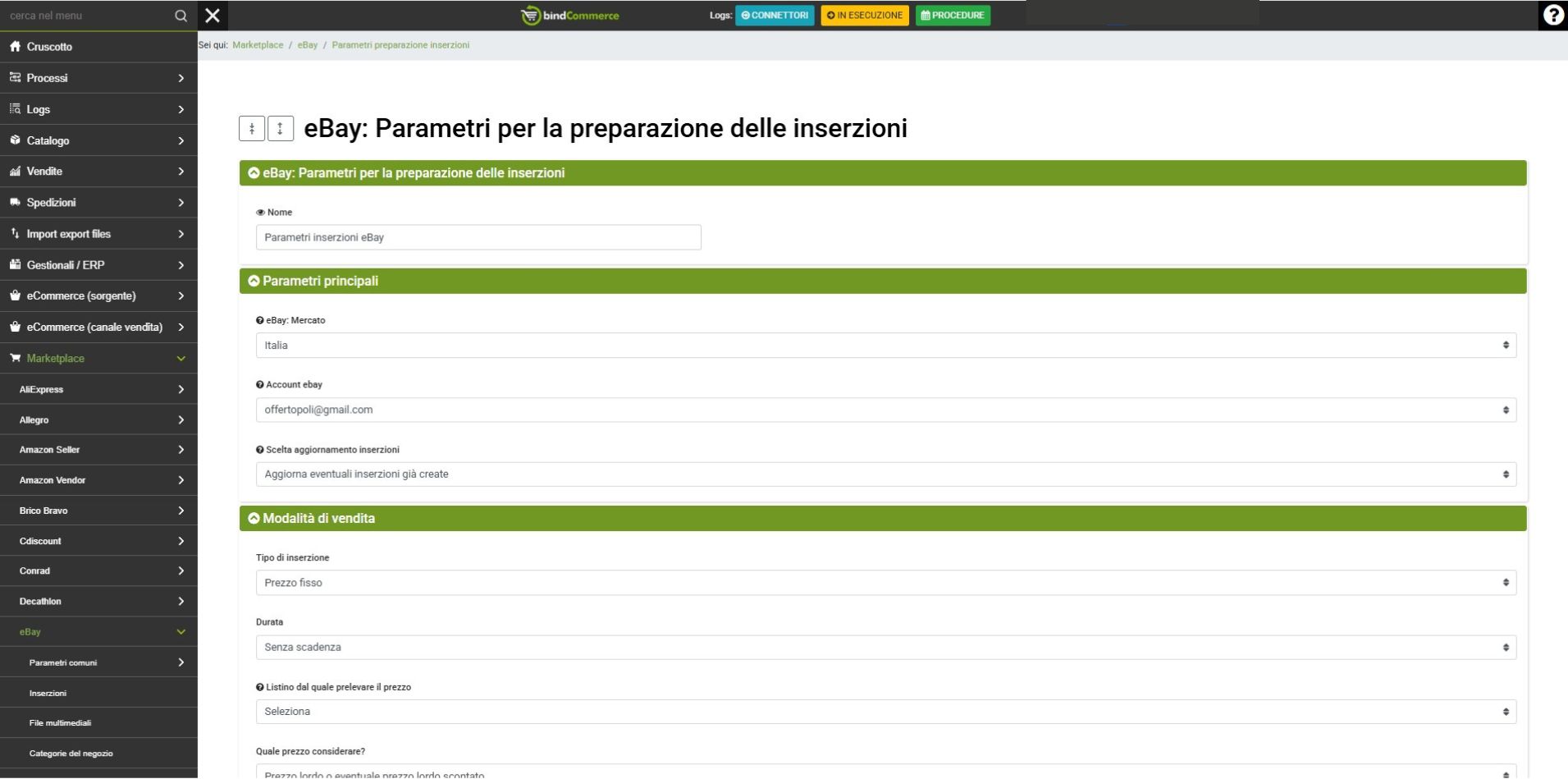The width and height of the screenshot is (1568, 779).
Task: Open help via the question mark icon
Action: pyautogui.click(x=1552, y=16)
